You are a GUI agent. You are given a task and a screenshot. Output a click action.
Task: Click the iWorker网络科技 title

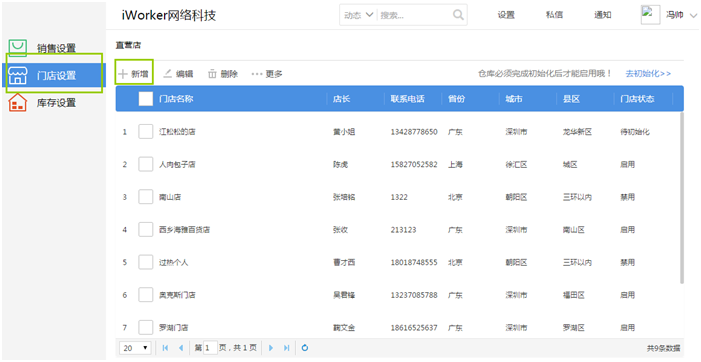point(169,15)
